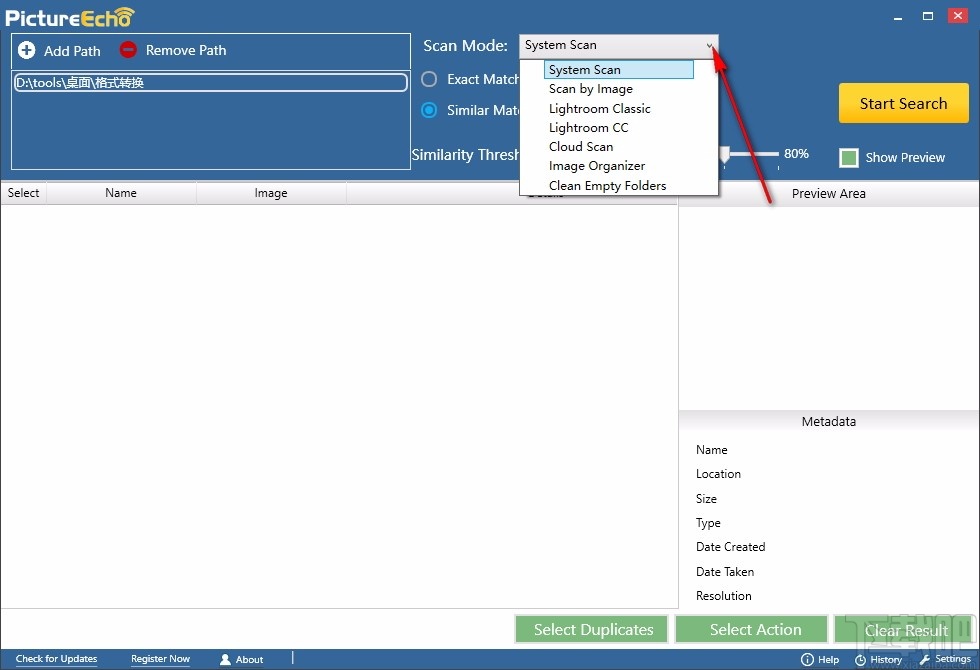The height and width of the screenshot is (670, 980).
Task: Click the Select Duplicates button
Action: click(x=591, y=629)
